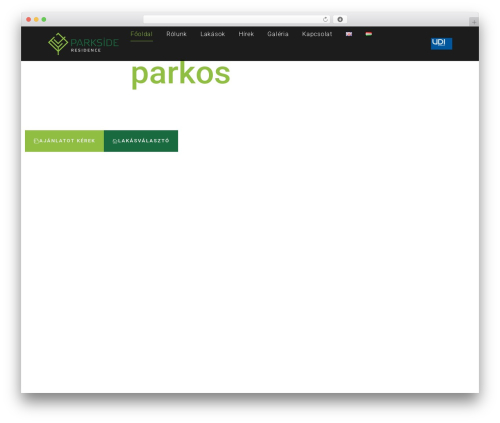Maximize the window with the green button

(x=44, y=19)
